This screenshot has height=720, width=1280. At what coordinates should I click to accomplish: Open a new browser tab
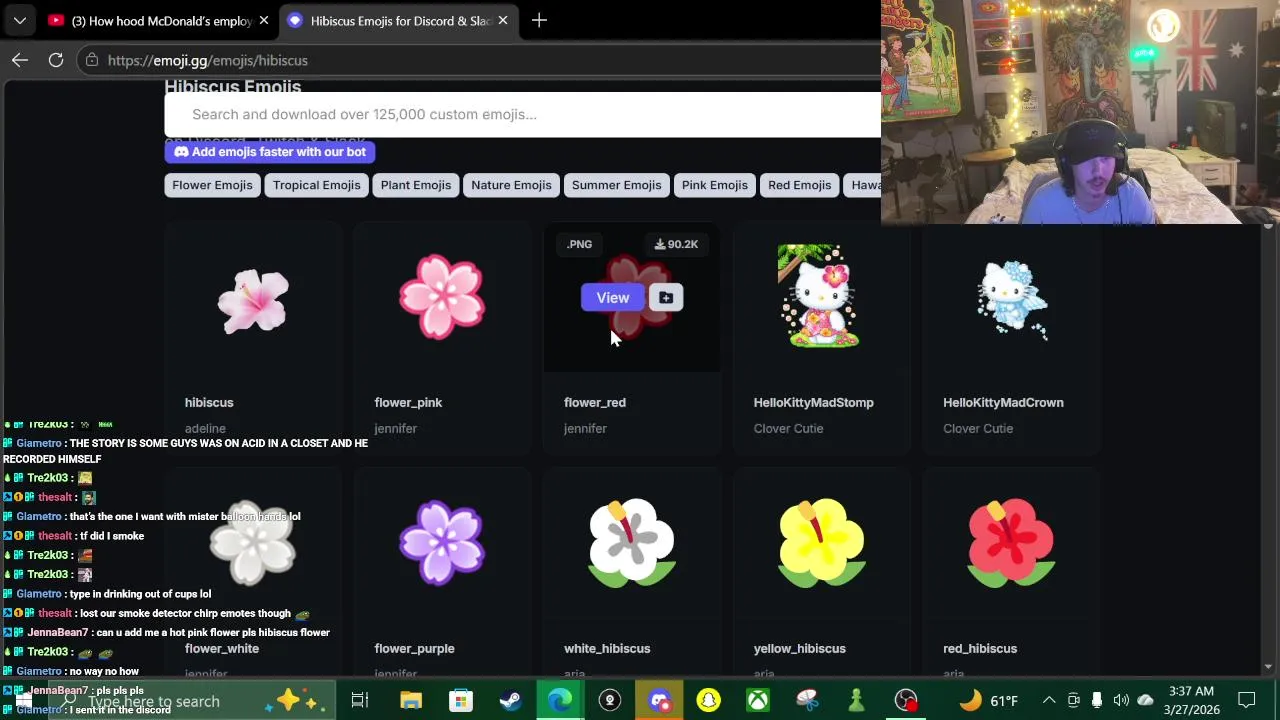(x=539, y=20)
